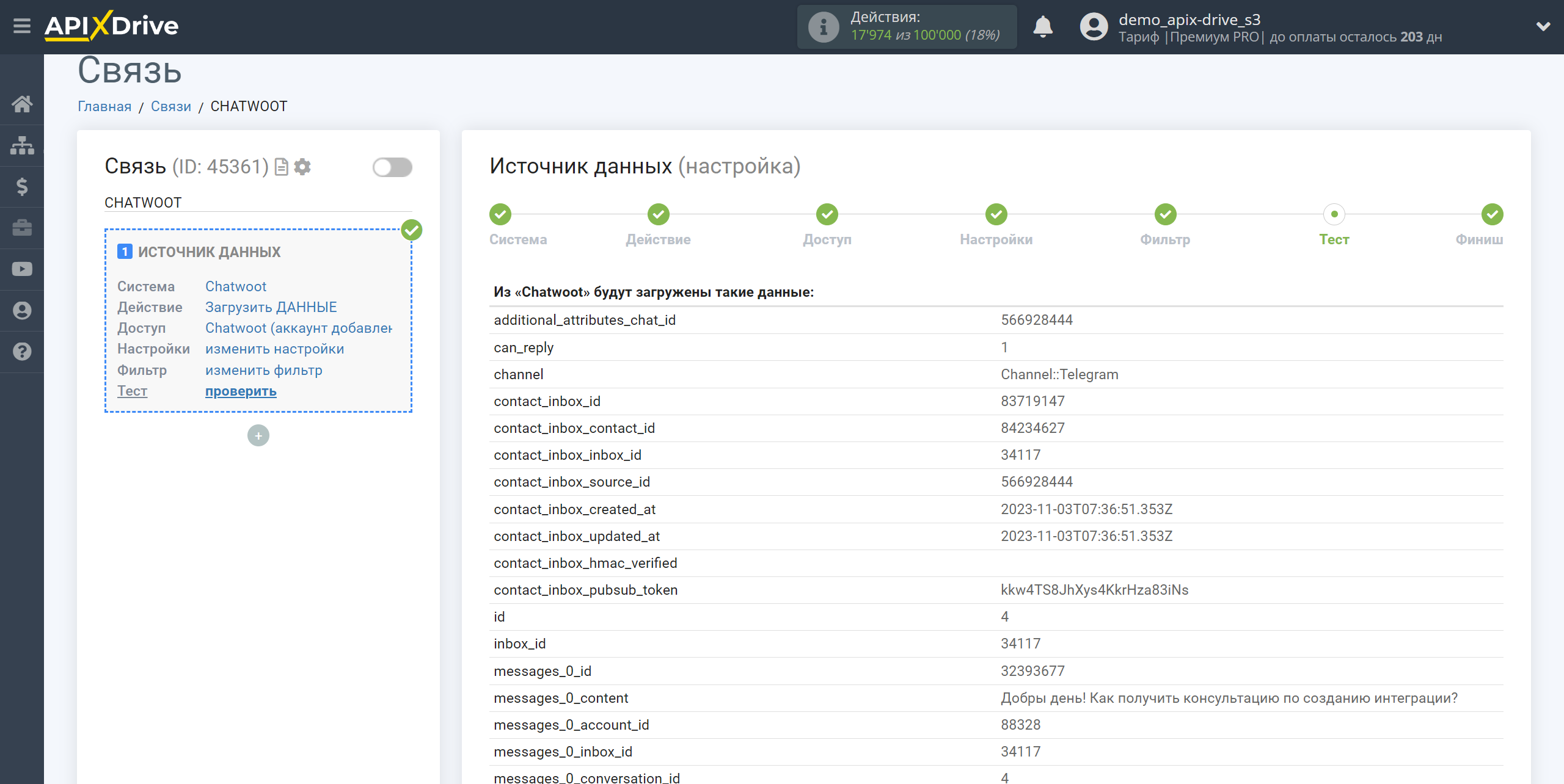Click the contact_inbox_id value 83719147
This screenshot has width=1564, height=784.
[1032, 401]
